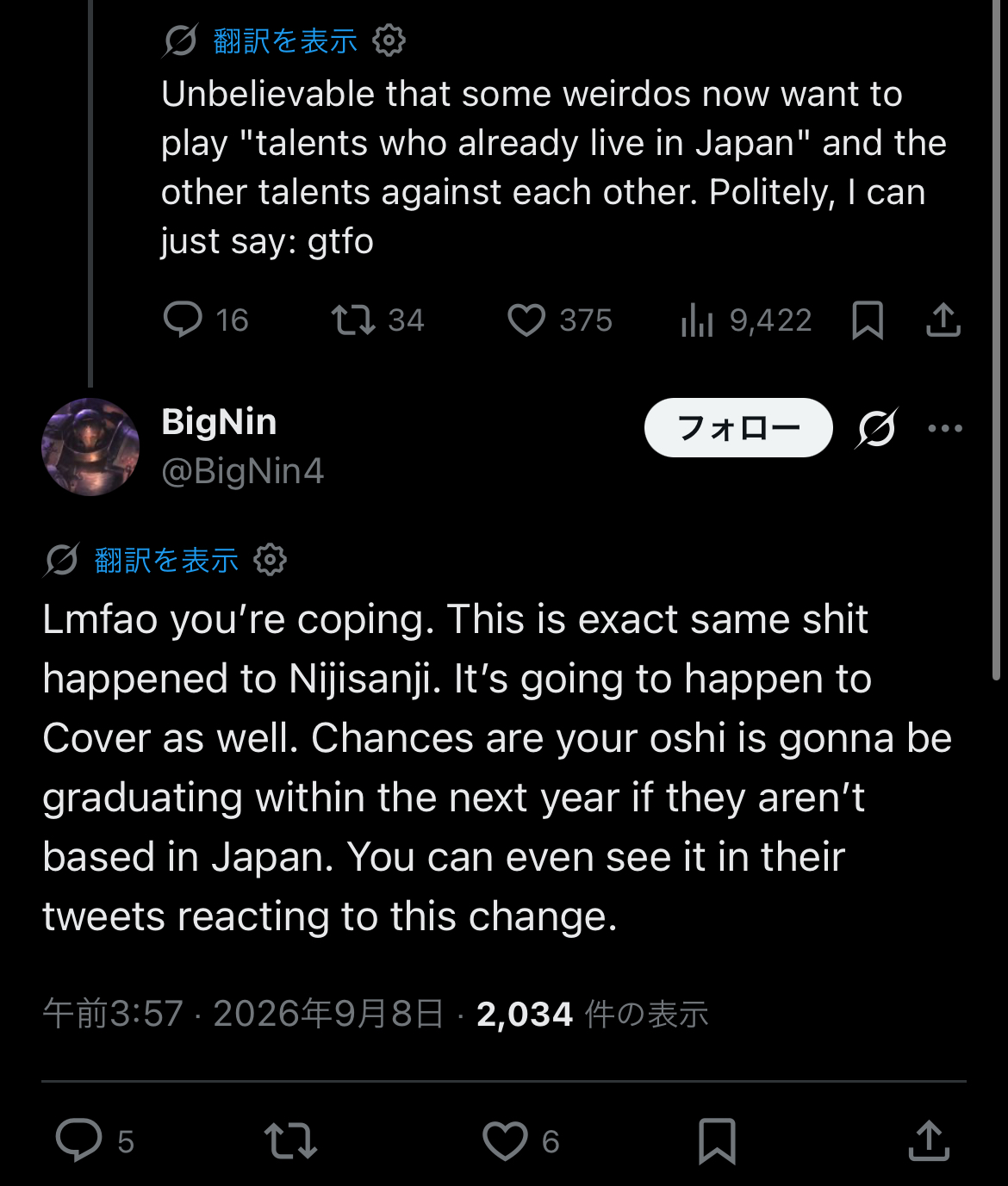Open Grok icon beside the フォロー button

pos(877,428)
